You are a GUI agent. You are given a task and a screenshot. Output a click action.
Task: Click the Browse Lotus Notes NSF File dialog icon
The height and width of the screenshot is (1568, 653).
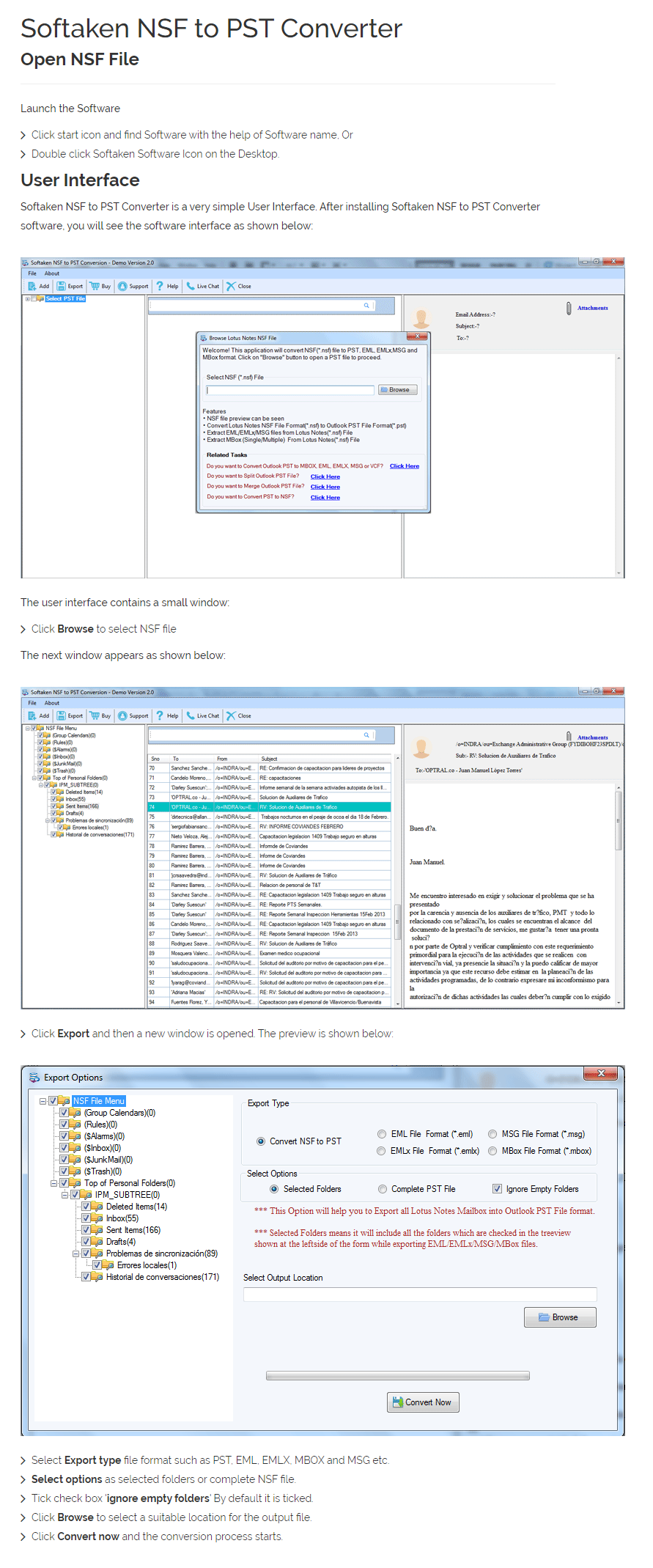[x=204, y=338]
